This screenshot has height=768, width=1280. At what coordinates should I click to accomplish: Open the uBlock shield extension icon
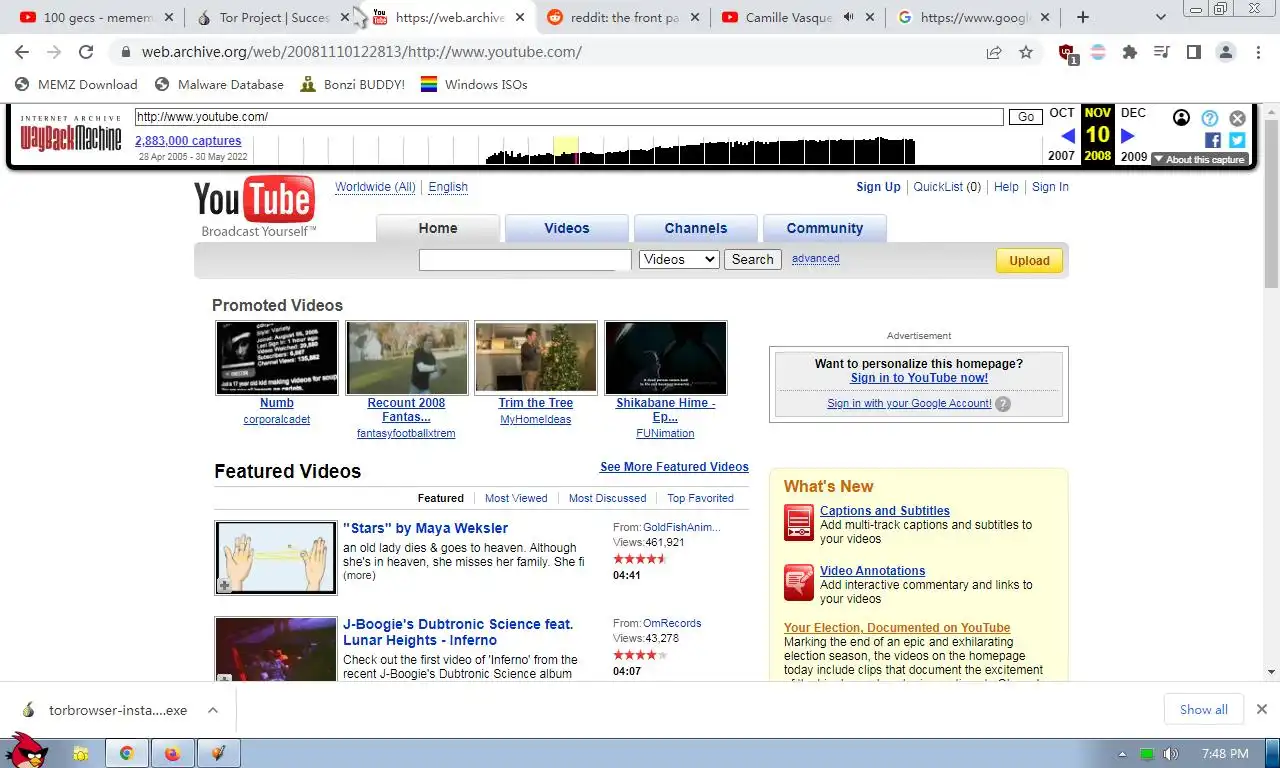pyautogui.click(x=1067, y=53)
